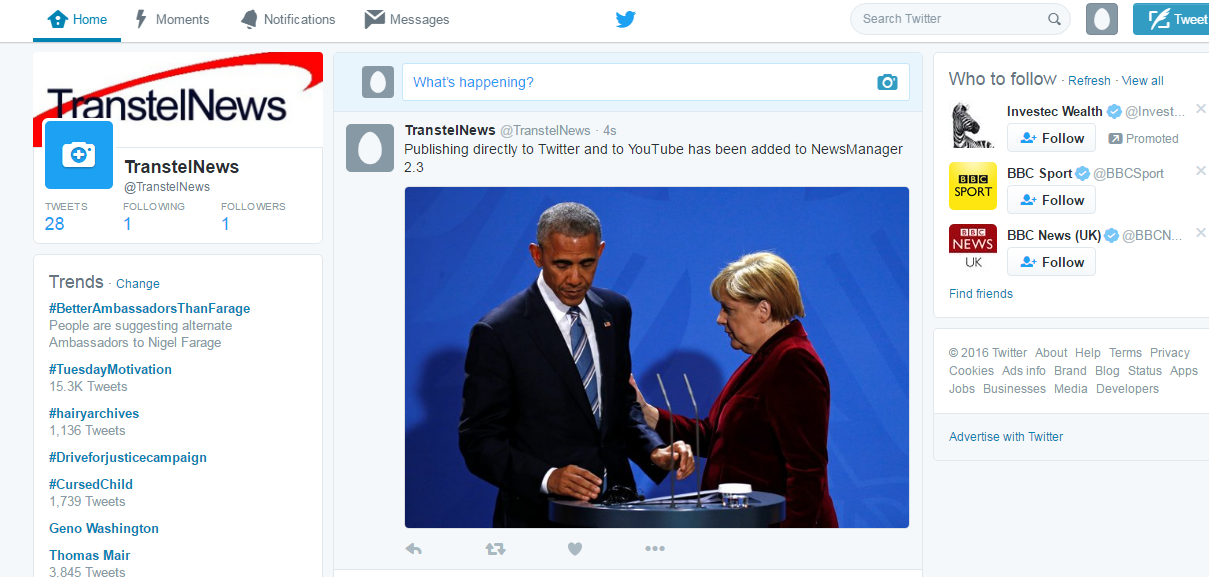Click the Twitter bird logo
Viewport: 1209px width, 577px height.
point(626,19)
